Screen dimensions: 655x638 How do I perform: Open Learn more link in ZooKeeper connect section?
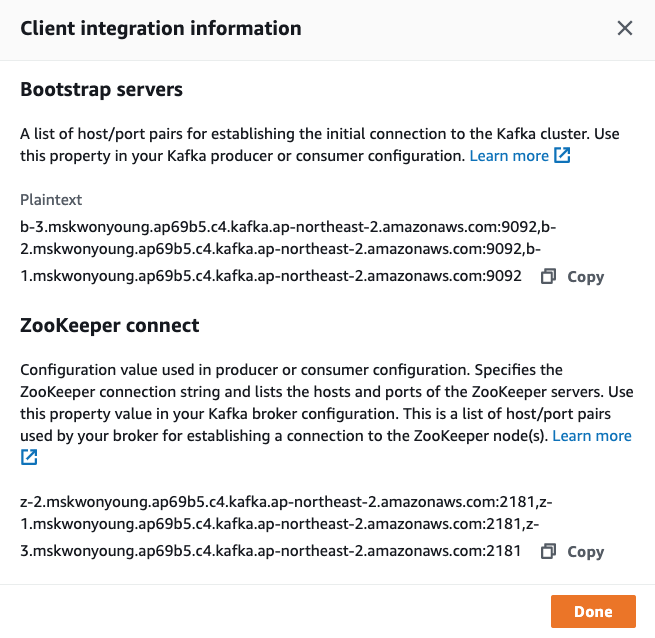(592, 436)
